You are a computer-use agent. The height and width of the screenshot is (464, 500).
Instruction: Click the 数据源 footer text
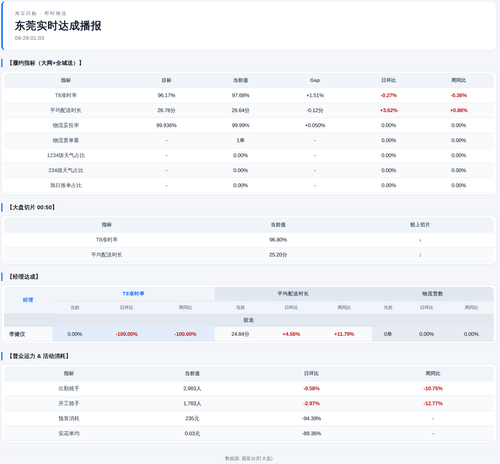(x=249, y=458)
